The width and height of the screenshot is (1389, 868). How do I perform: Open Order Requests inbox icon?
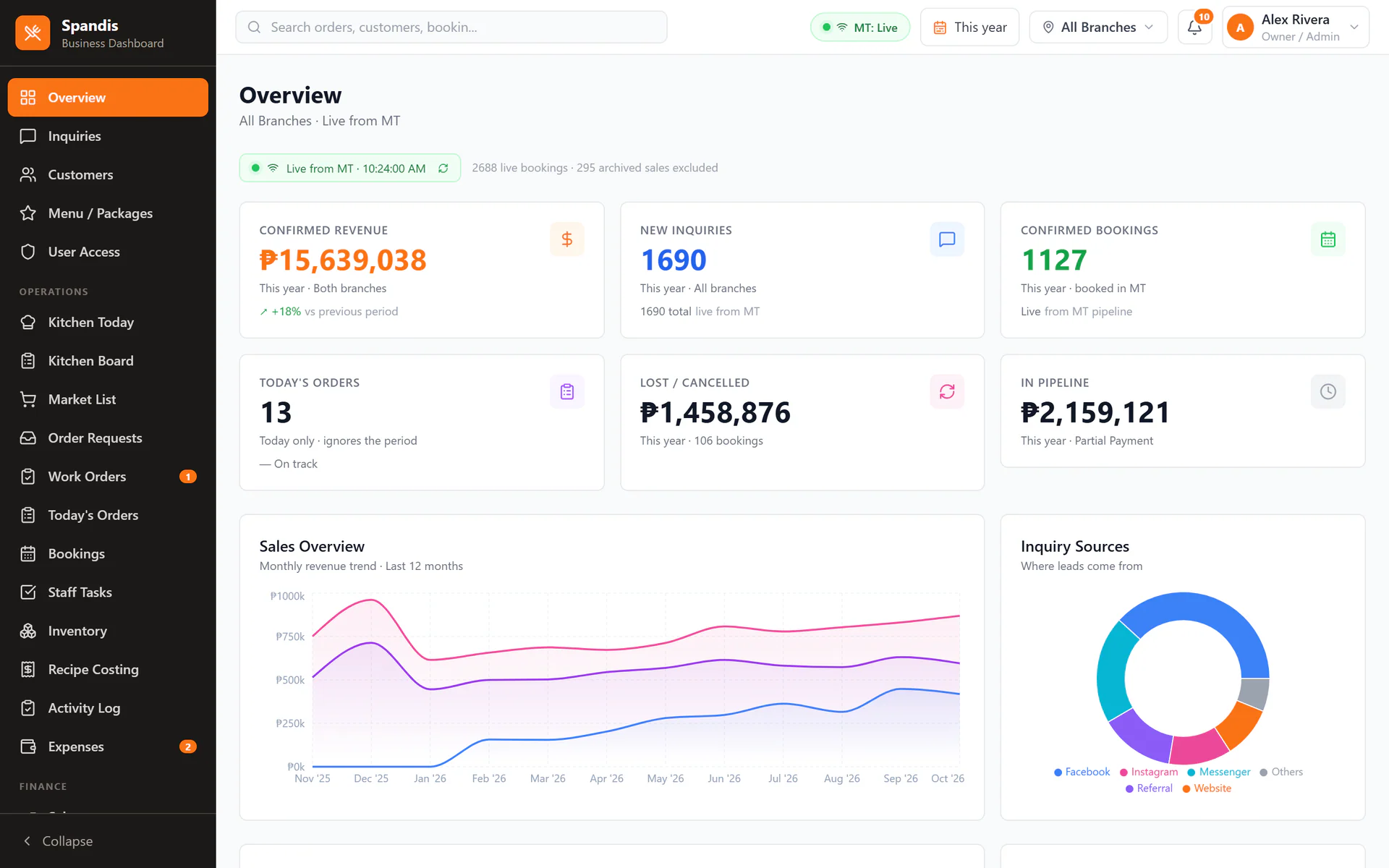pyautogui.click(x=28, y=438)
